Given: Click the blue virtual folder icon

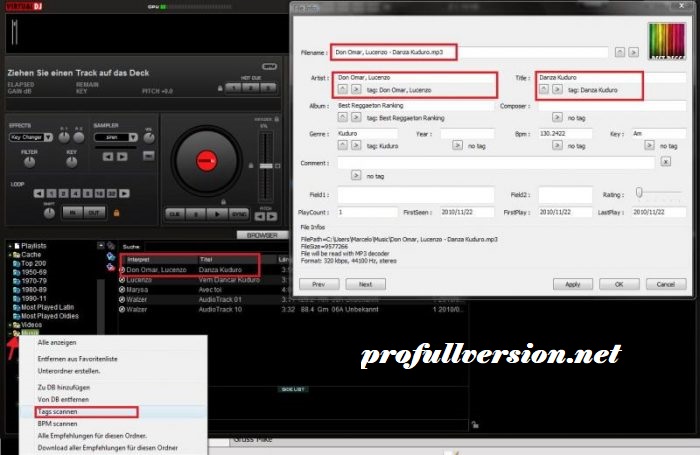Looking at the screenshot, I should coord(111,256).
